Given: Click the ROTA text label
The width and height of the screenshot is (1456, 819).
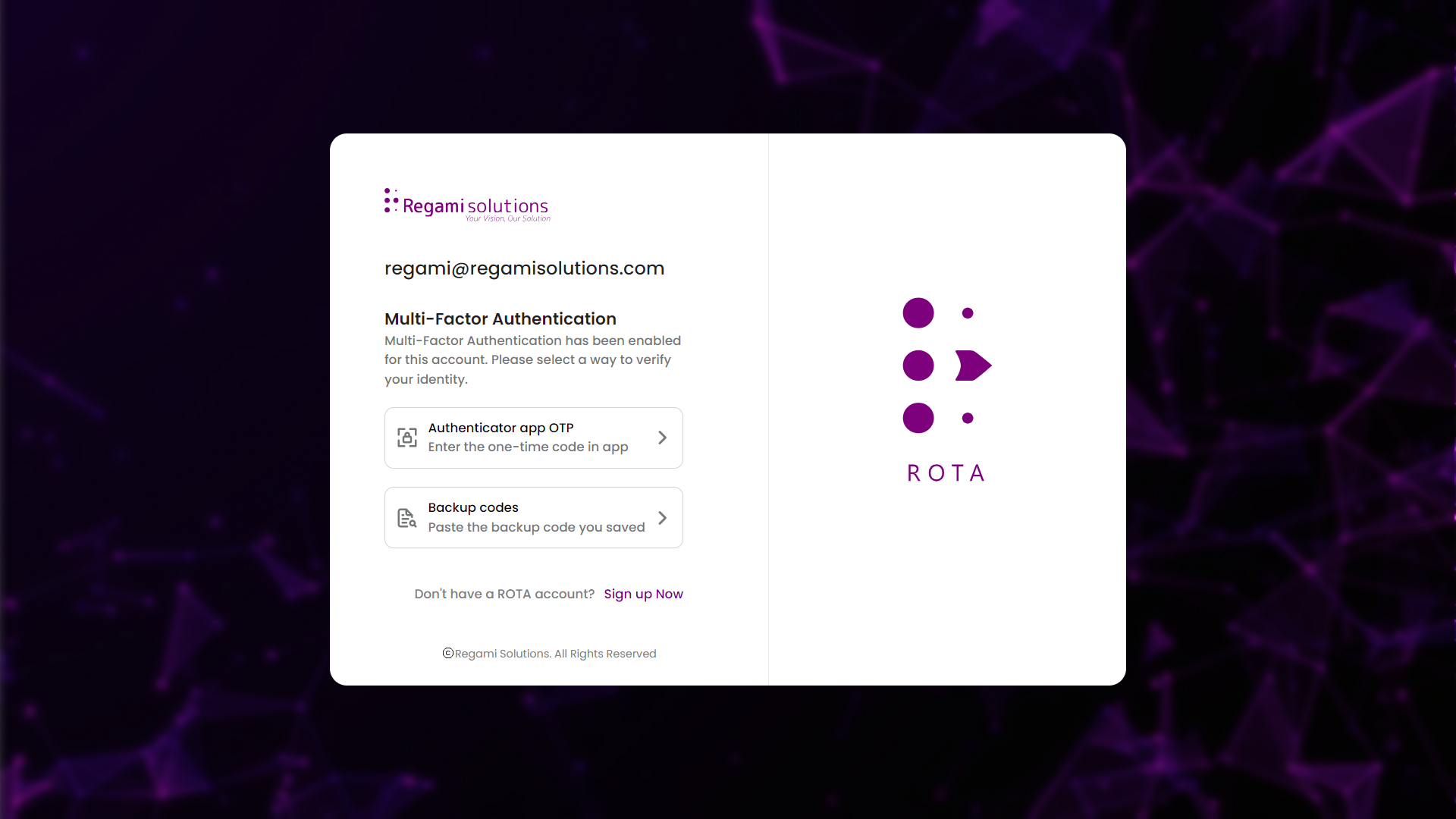Looking at the screenshot, I should [946, 473].
